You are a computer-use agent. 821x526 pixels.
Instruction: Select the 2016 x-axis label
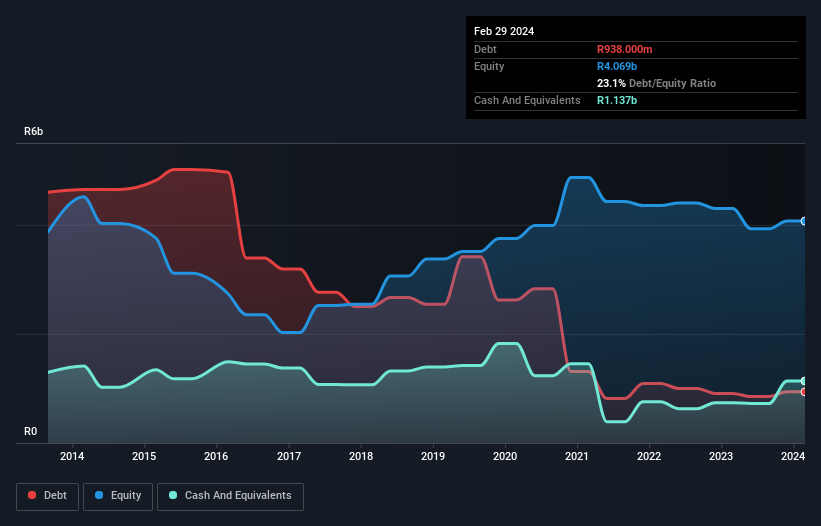click(x=216, y=456)
